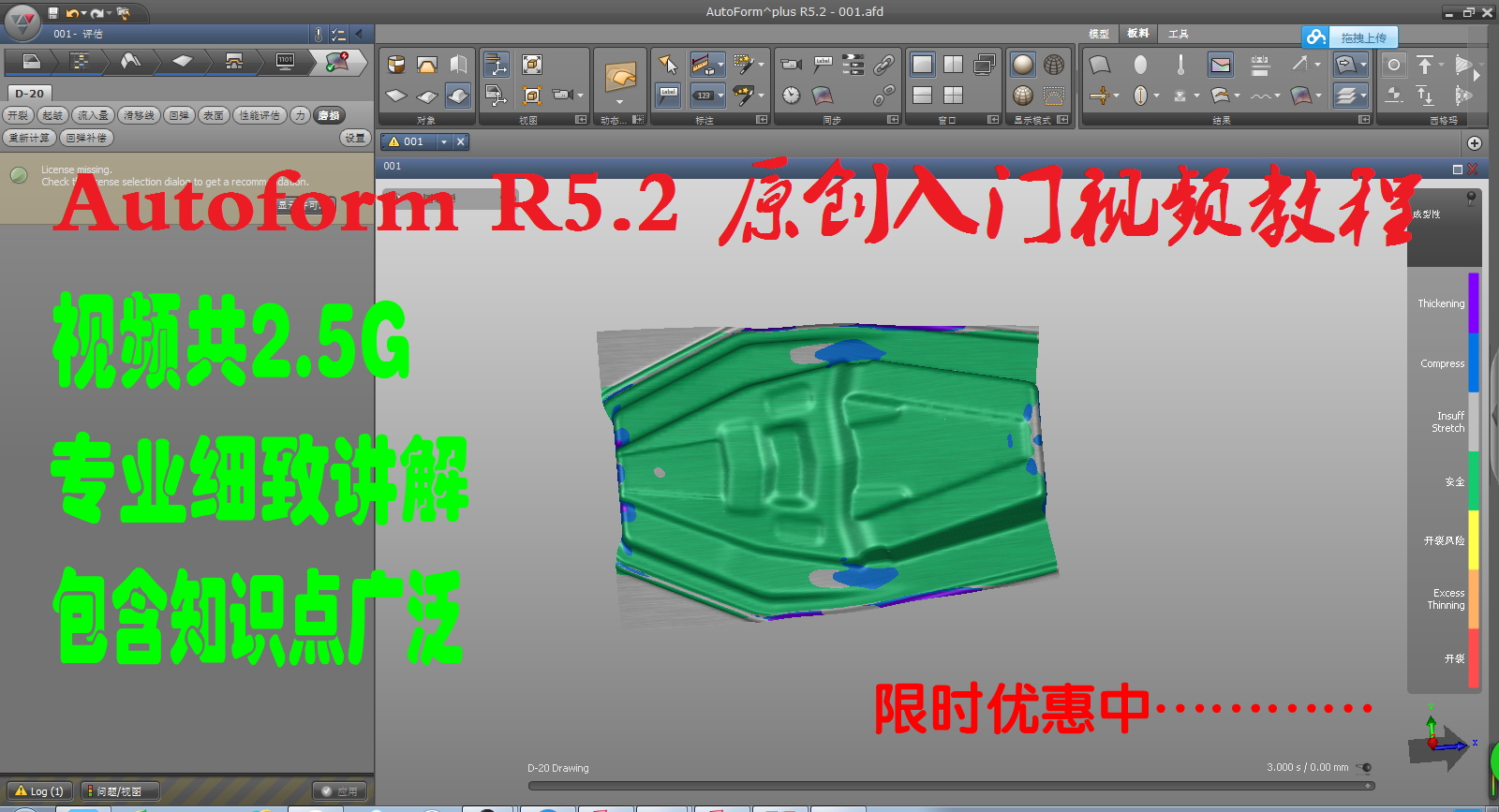
Task: Click the thermometer icon in 结果 group
Action: coord(1180,65)
